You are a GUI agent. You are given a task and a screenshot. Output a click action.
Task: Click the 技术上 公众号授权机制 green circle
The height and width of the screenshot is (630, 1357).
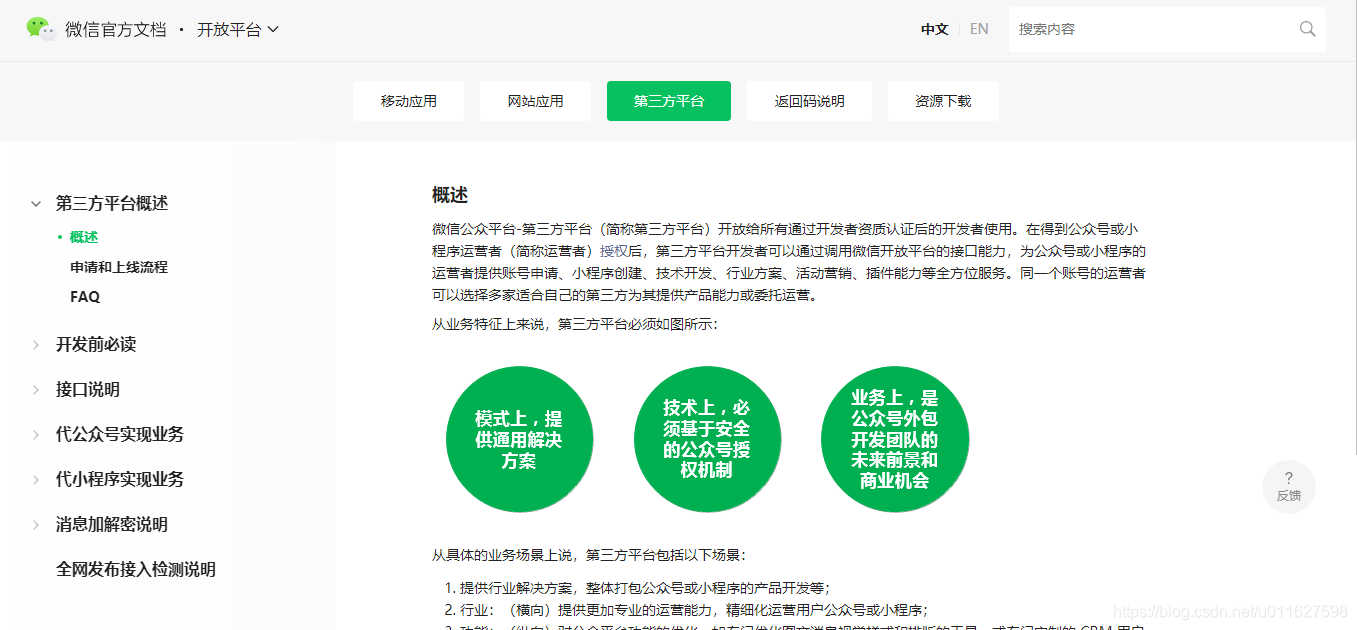tap(707, 439)
